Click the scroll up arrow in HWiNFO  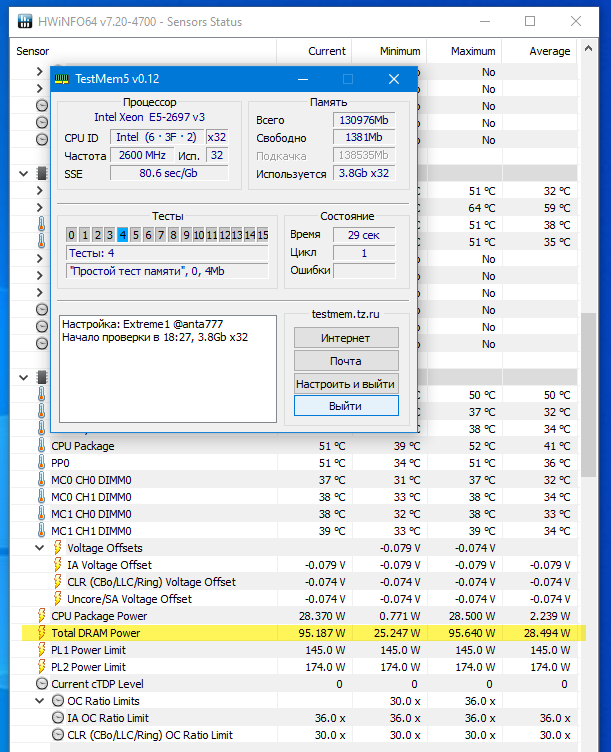(x=588, y=48)
